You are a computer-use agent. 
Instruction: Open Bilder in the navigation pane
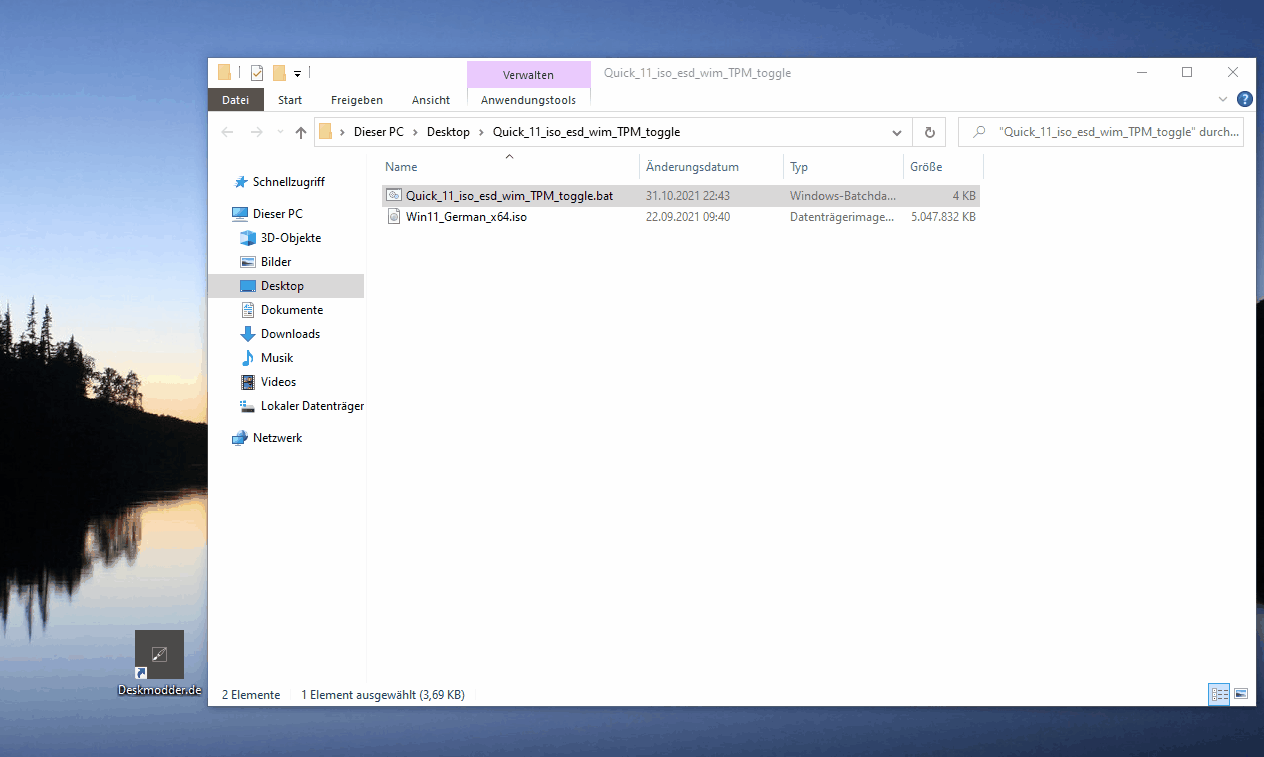[x=276, y=262]
